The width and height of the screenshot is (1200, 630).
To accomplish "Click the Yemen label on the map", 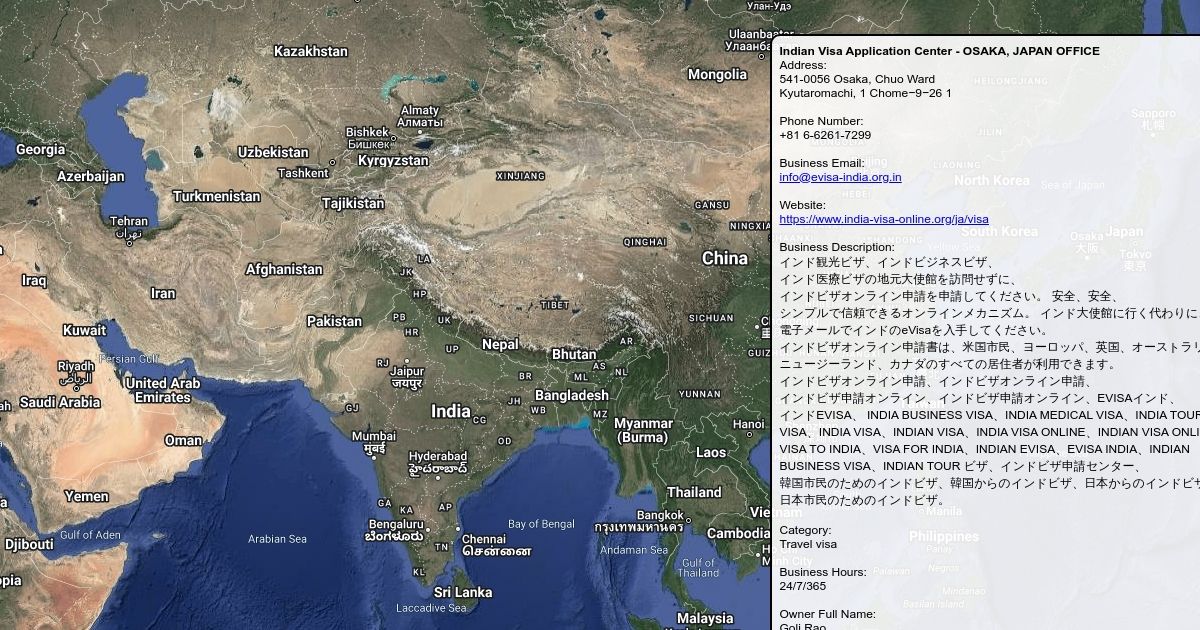I will pyautogui.click(x=87, y=496).
